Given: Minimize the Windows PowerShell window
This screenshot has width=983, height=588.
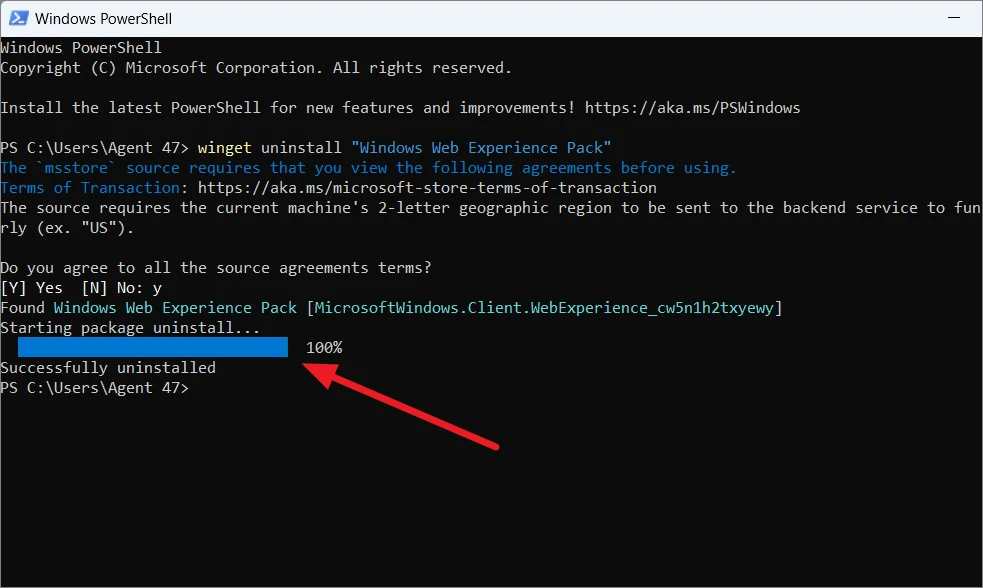Looking at the screenshot, I should (x=954, y=18).
